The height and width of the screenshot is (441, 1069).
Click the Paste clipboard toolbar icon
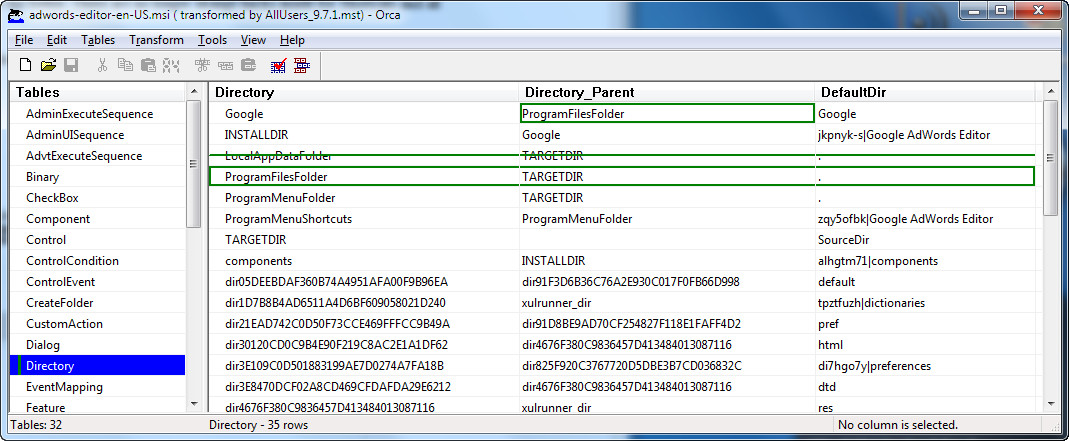pyautogui.click(x=148, y=65)
